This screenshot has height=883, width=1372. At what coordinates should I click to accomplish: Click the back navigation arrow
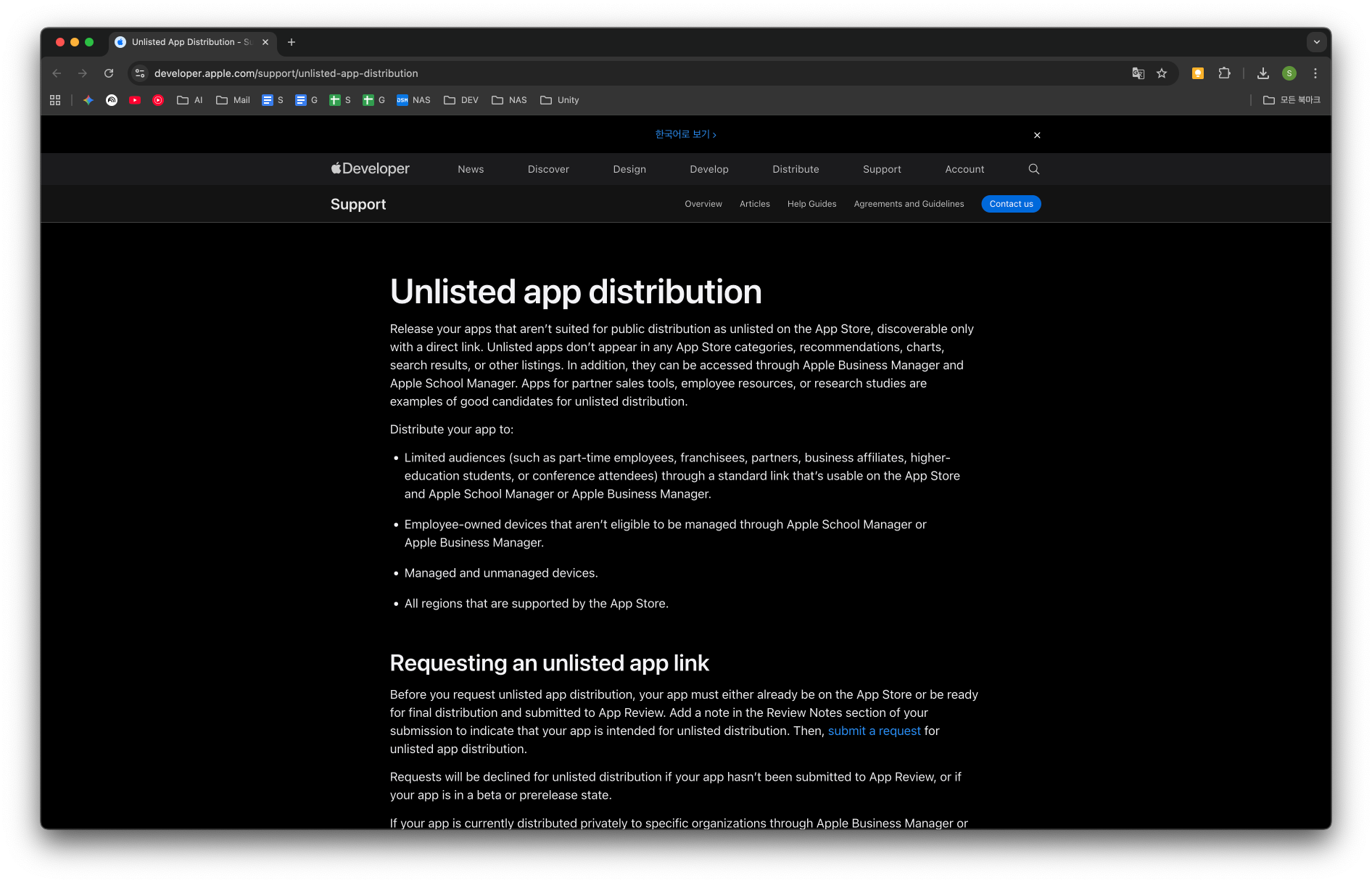[x=57, y=73]
